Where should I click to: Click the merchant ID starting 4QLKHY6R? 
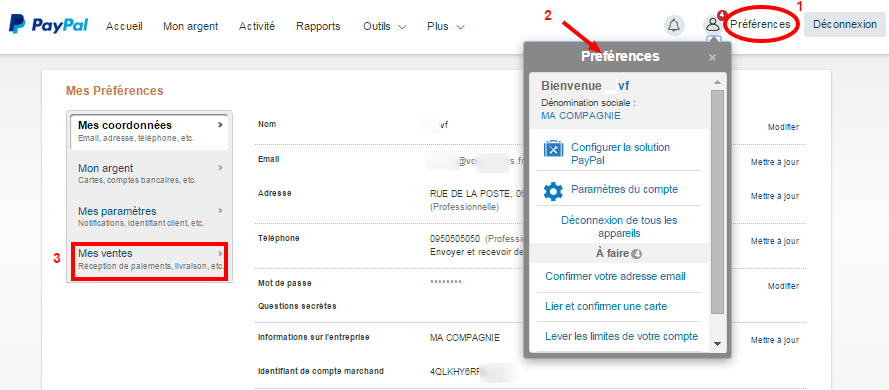coord(455,372)
